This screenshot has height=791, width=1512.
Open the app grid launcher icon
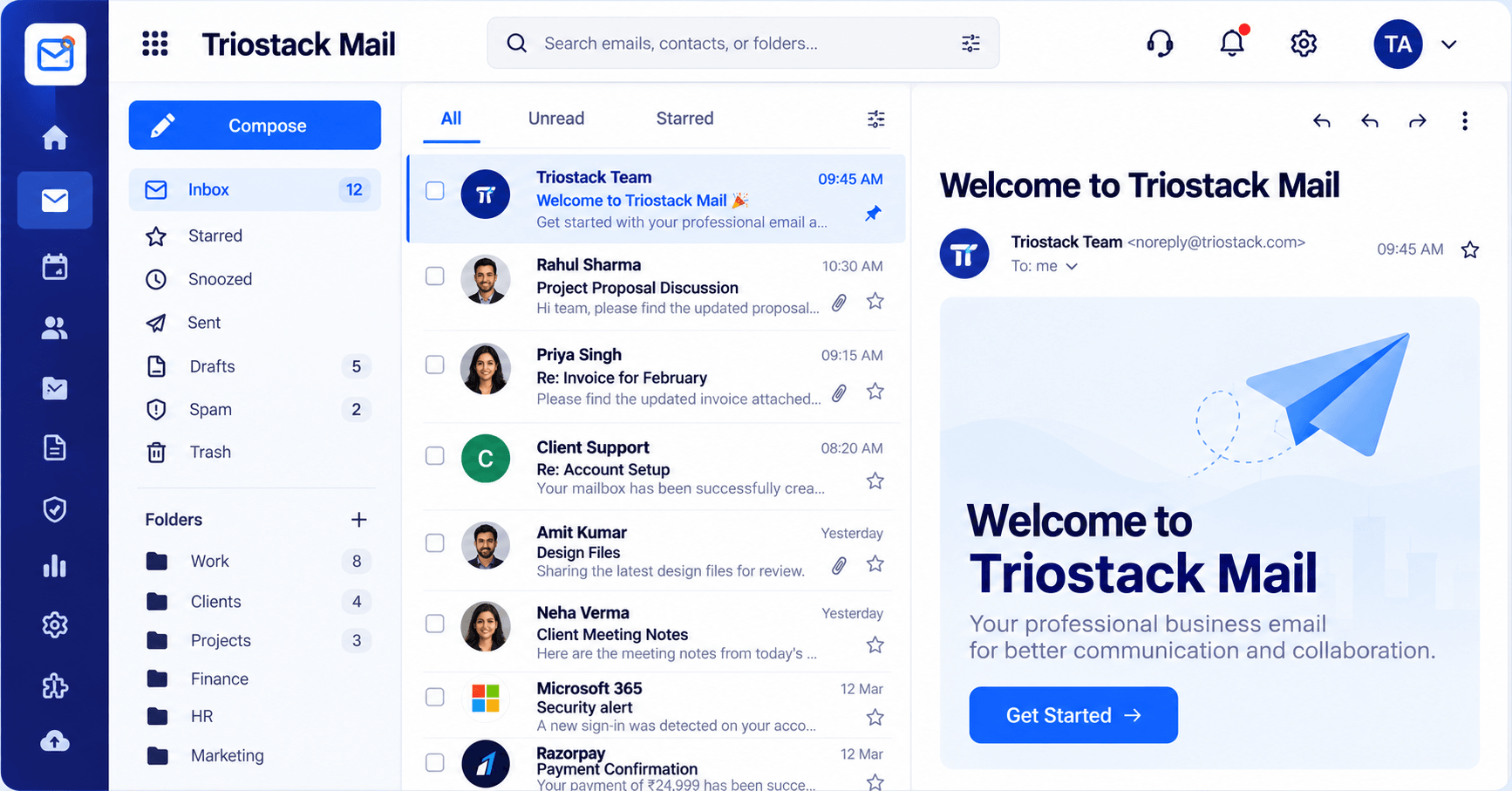tap(155, 44)
